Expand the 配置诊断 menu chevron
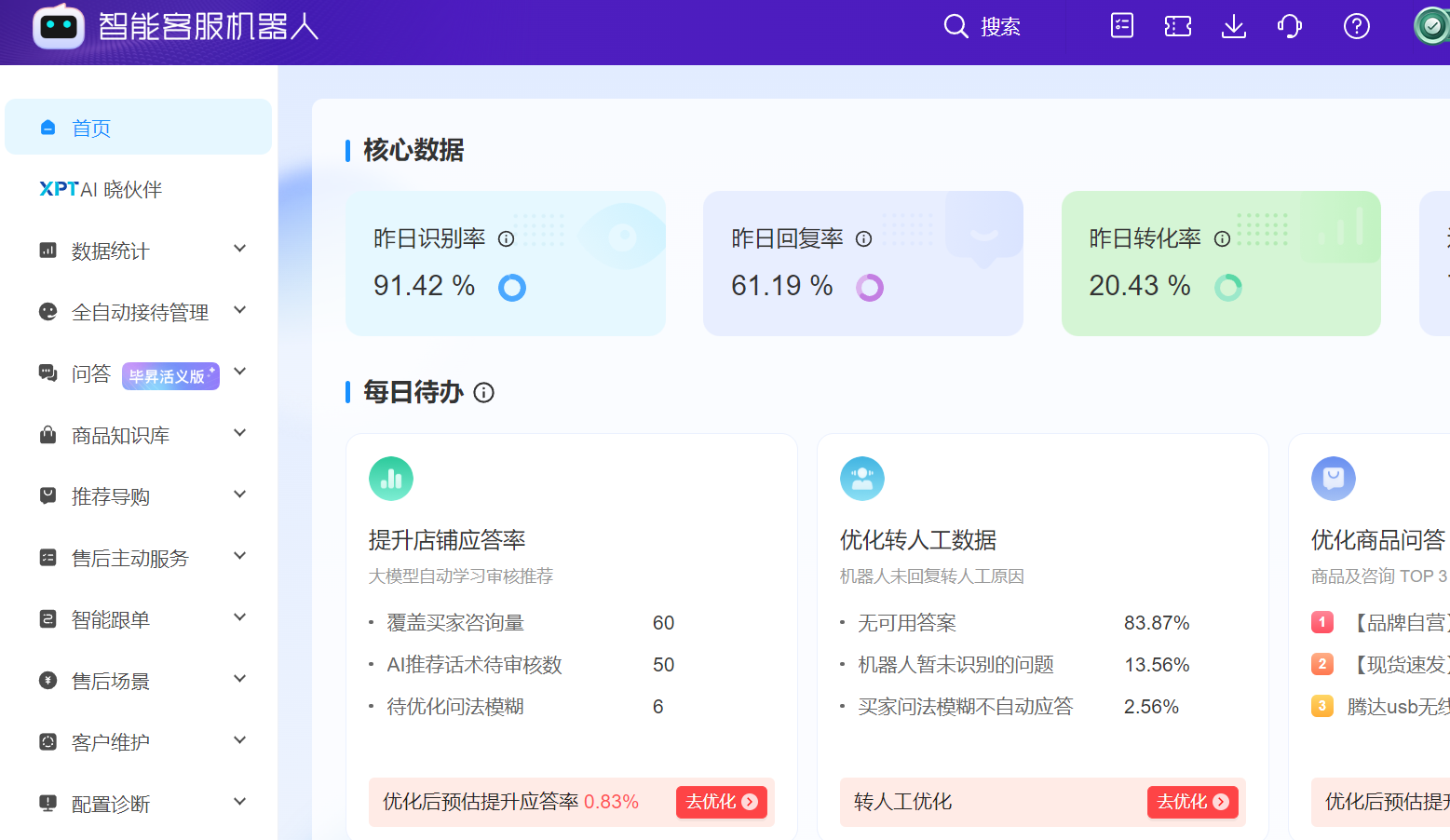Screen dimensions: 1450x840 click(240, 802)
